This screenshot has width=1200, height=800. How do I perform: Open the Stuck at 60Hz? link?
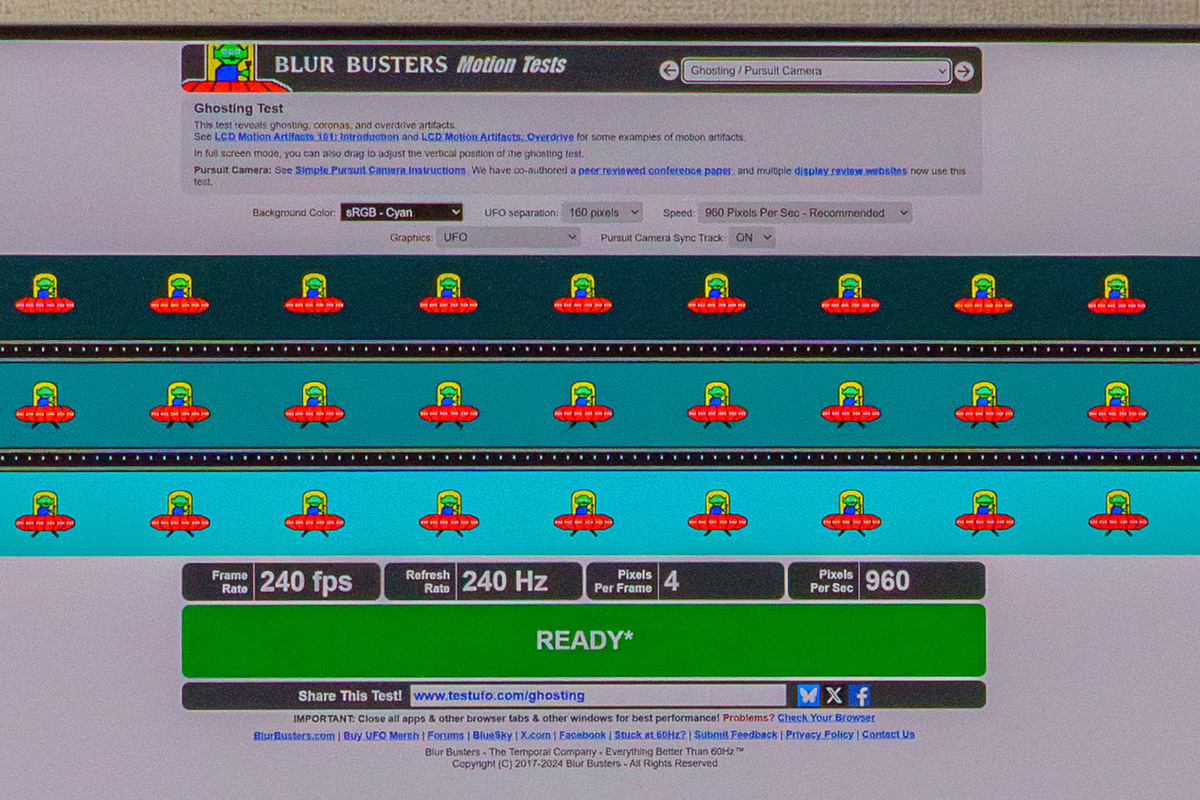point(650,735)
